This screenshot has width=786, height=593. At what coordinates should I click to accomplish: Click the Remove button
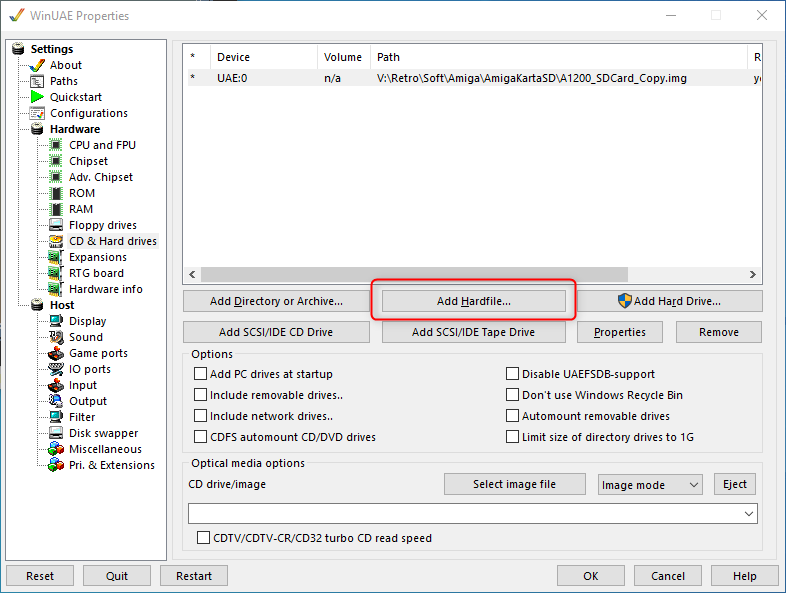(x=719, y=332)
